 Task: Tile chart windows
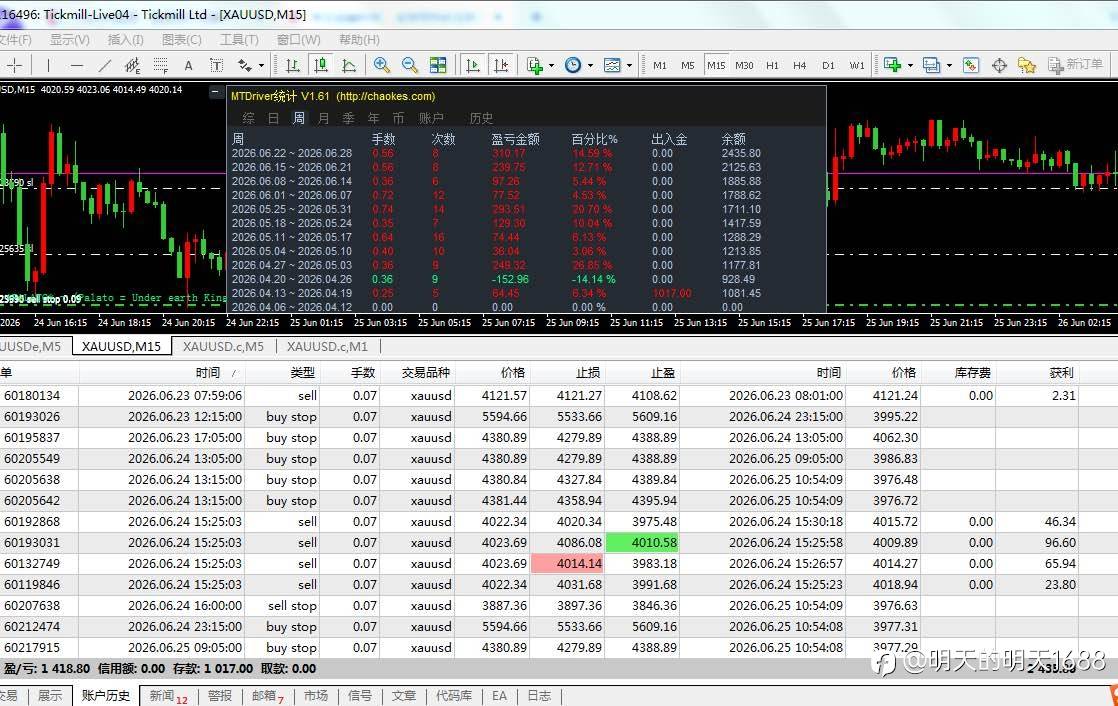coord(438,66)
